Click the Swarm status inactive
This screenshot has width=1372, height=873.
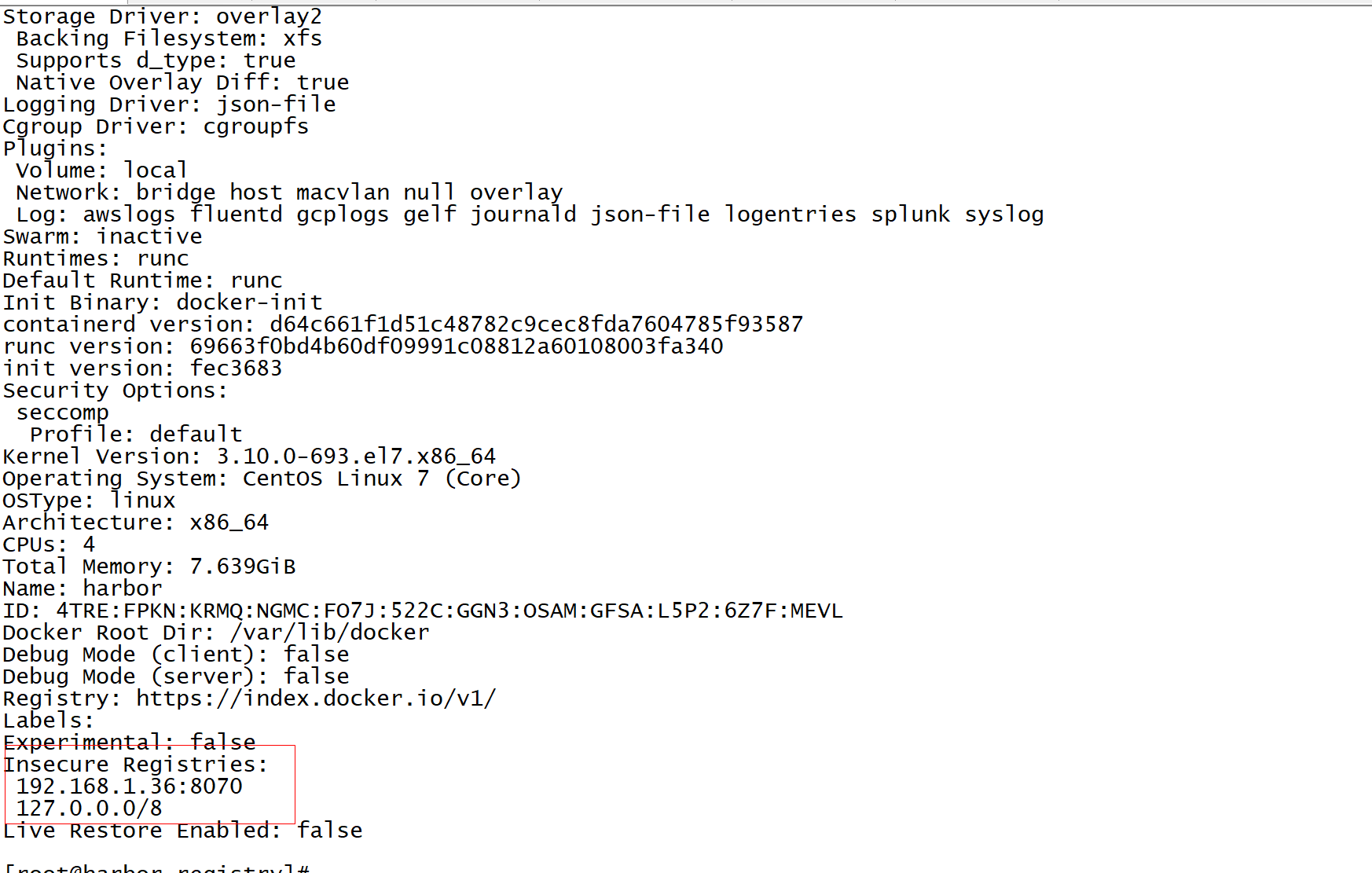149,237
